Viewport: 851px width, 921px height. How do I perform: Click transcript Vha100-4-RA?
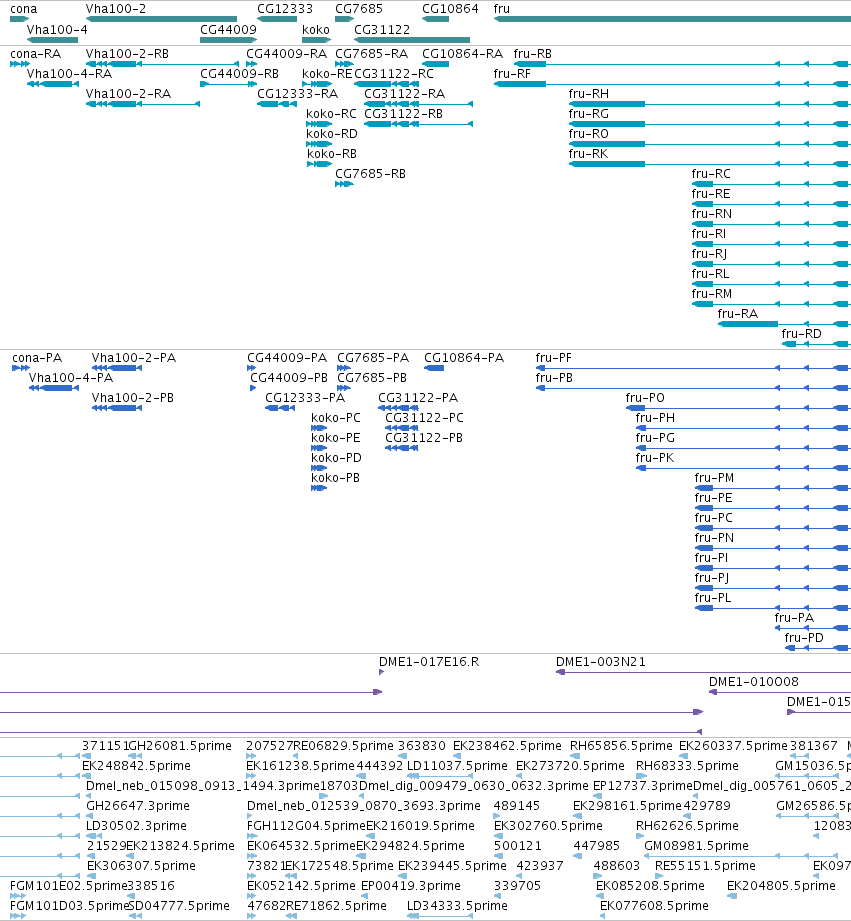pyautogui.click(x=69, y=74)
